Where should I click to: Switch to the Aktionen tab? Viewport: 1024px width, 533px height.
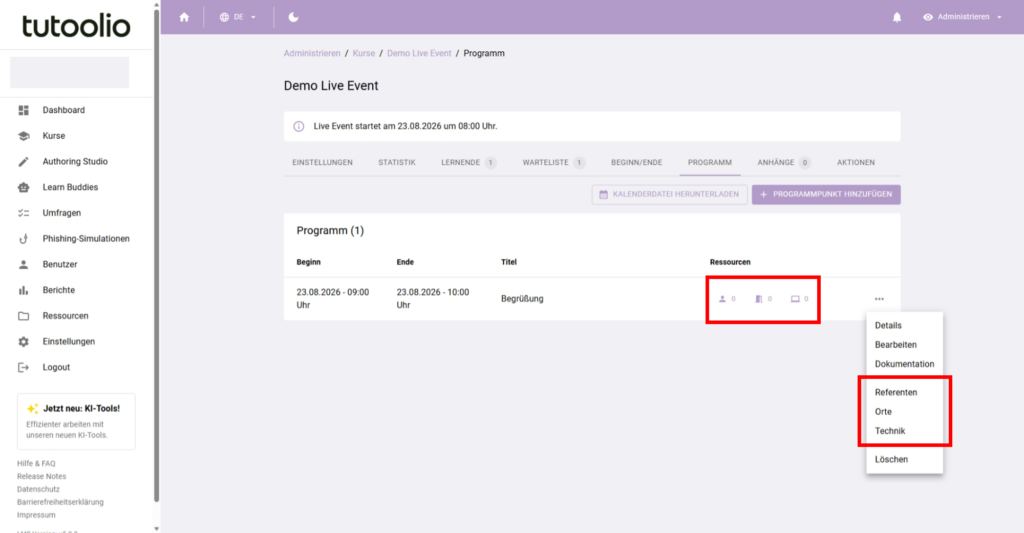(x=856, y=163)
